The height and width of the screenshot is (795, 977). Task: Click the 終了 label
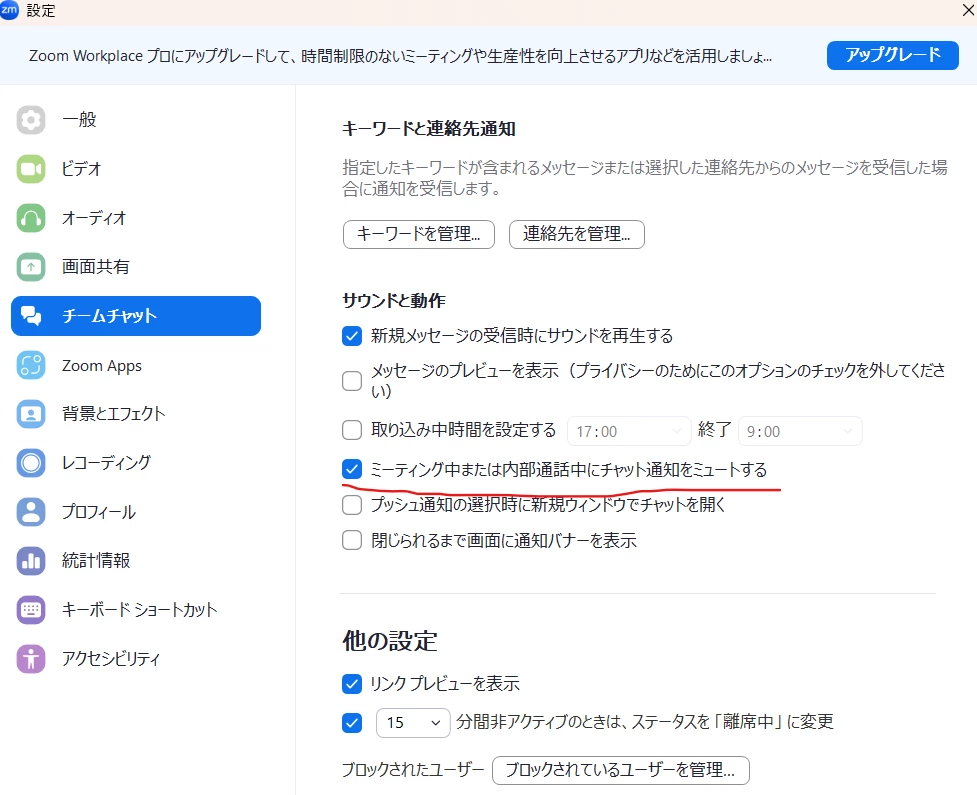(x=714, y=429)
